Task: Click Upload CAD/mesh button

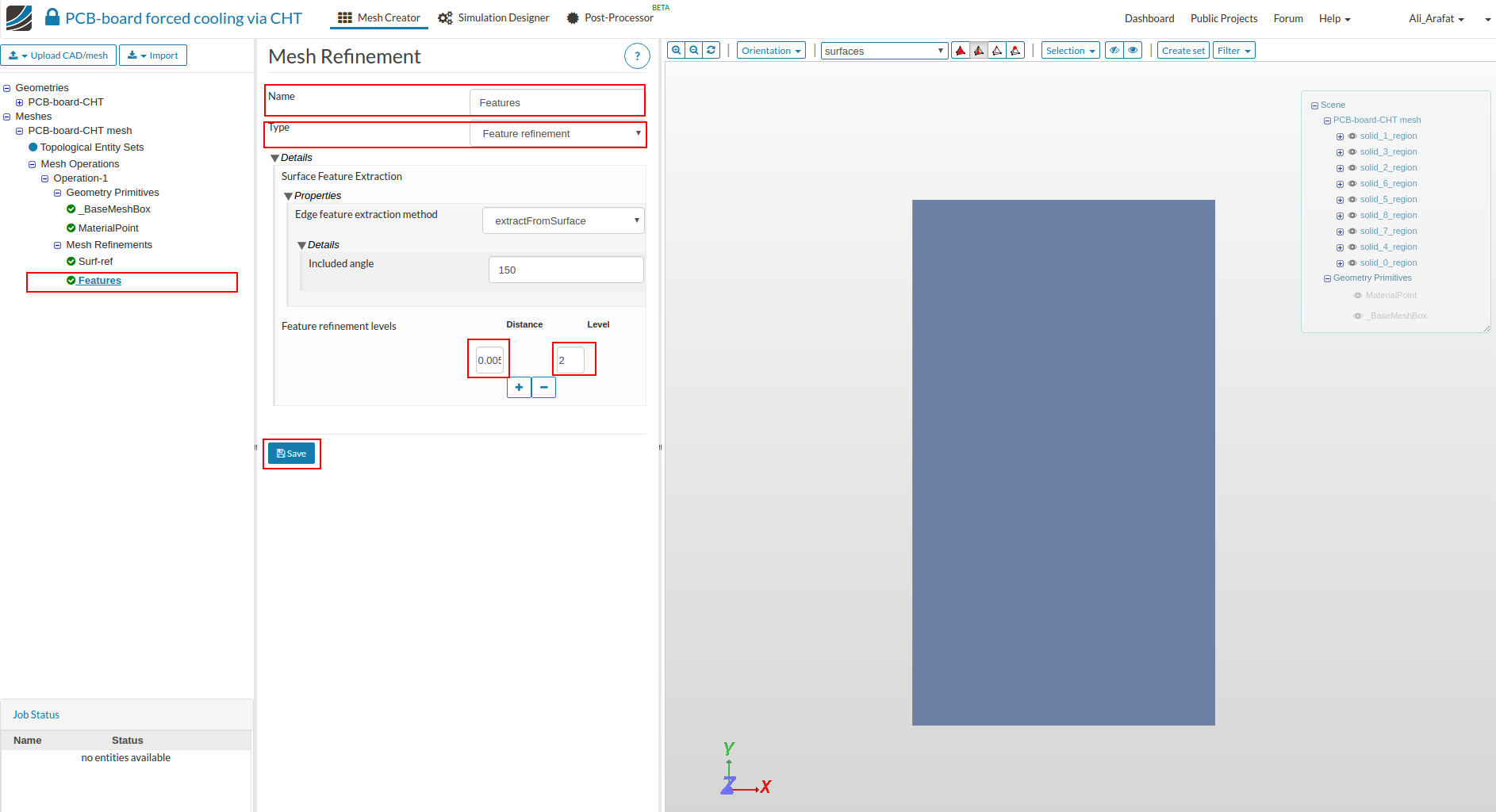Action: pos(59,56)
